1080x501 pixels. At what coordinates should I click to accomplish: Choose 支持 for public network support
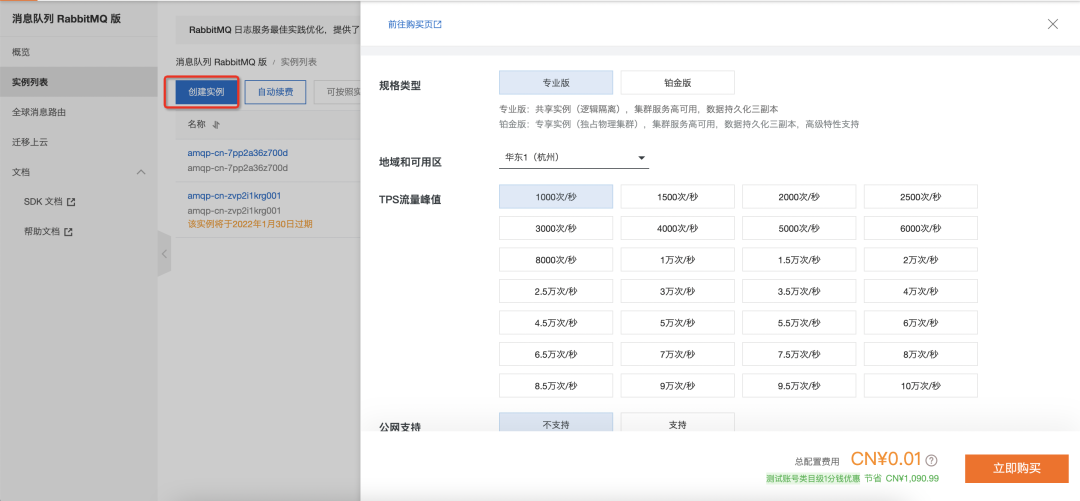pos(678,424)
